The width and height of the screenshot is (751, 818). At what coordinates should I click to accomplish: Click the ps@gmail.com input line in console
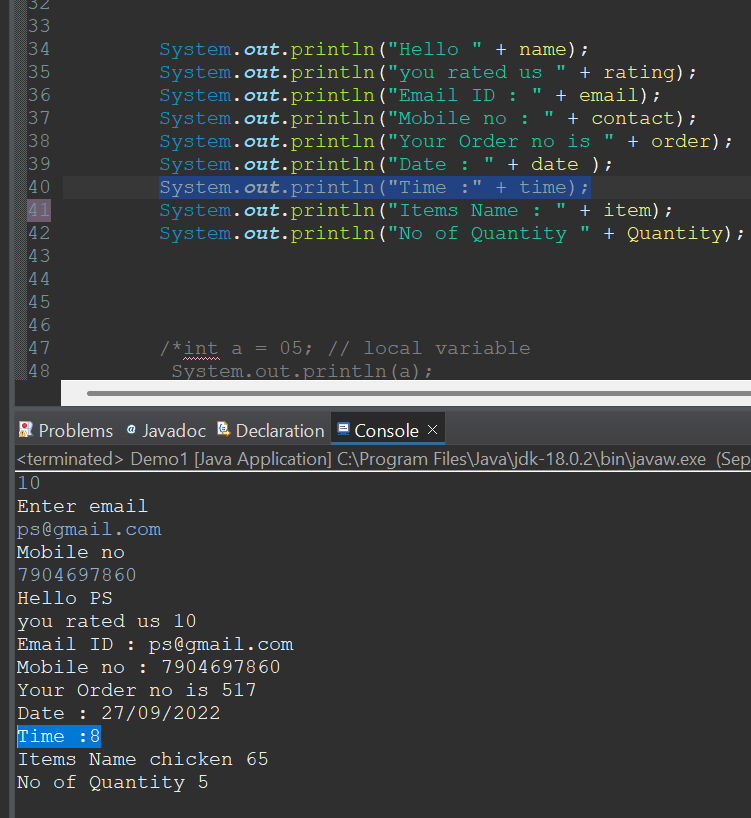click(x=89, y=529)
